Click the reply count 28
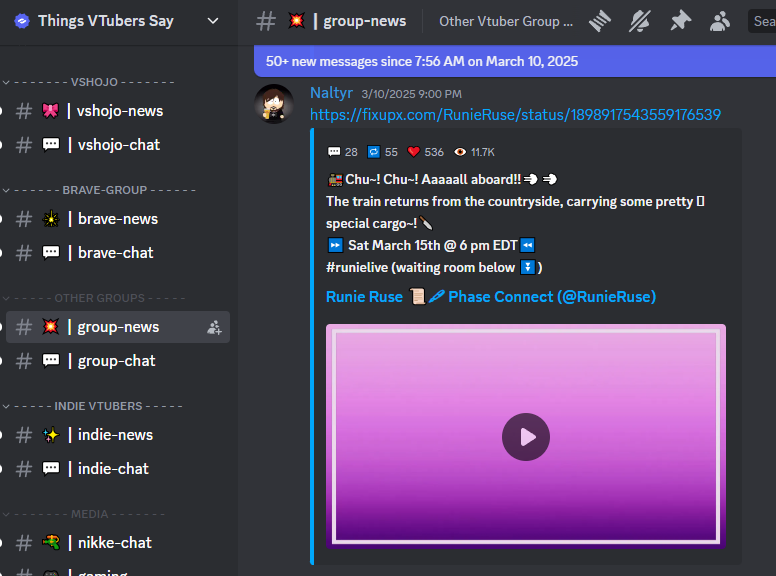Image resolution: width=776 pixels, height=576 pixels. coord(342,152)
